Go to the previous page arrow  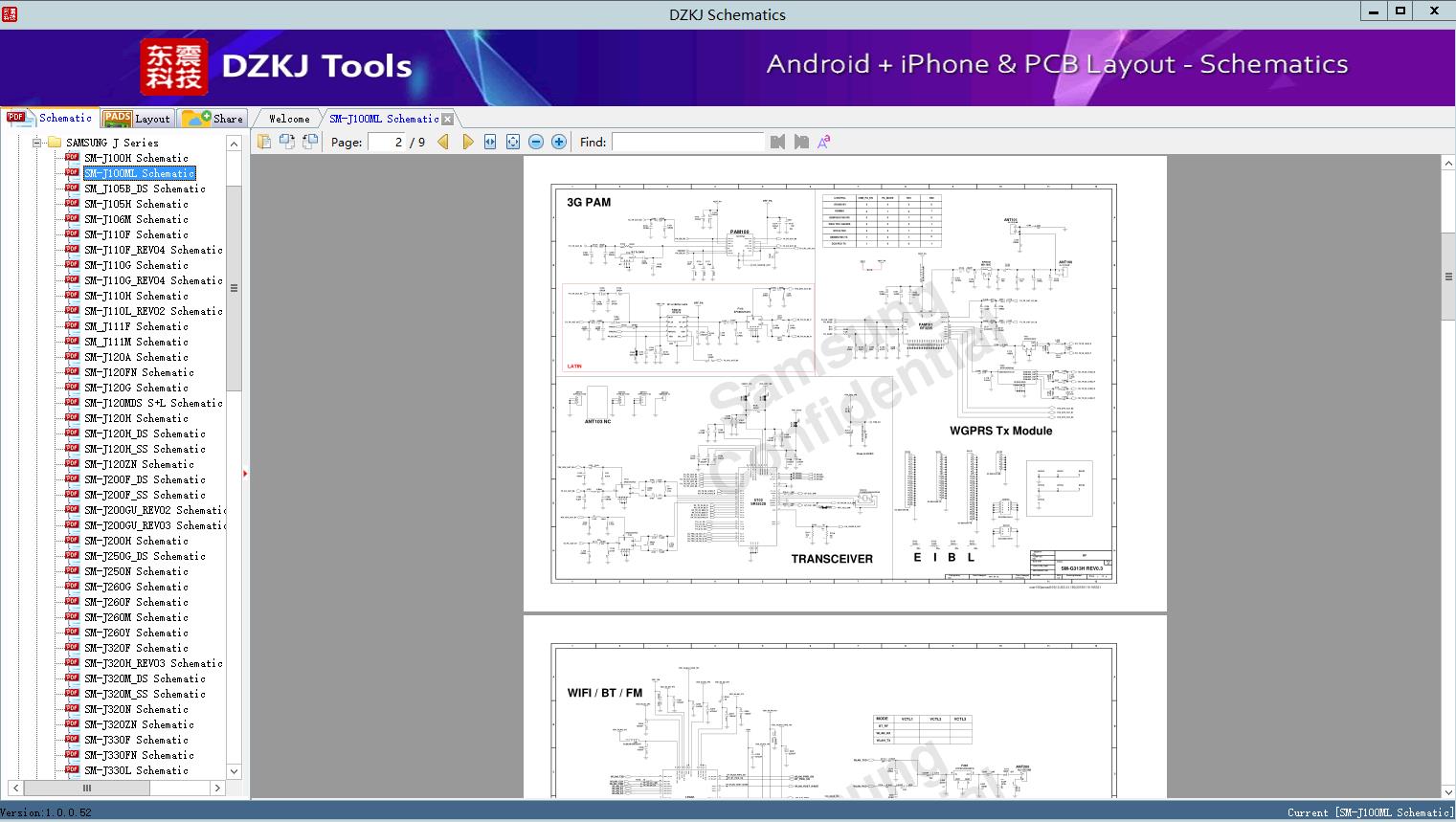[443, 142]
